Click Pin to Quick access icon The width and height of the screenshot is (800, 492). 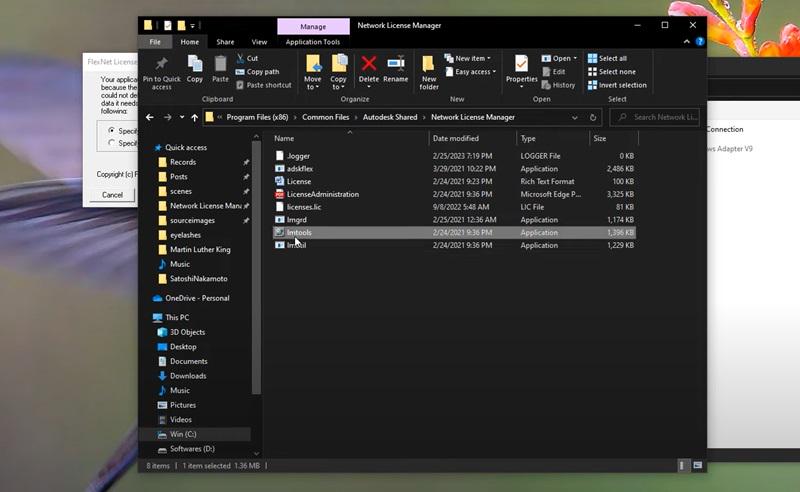(x=161, y=64)
